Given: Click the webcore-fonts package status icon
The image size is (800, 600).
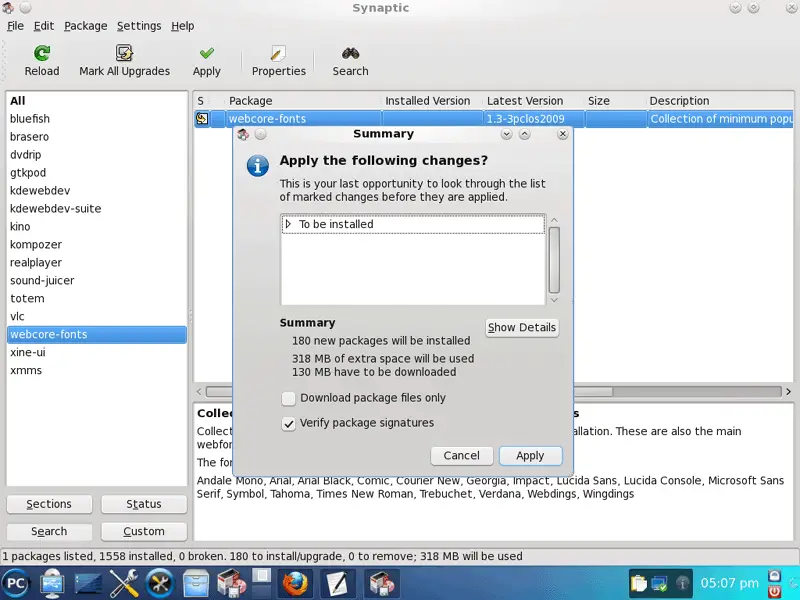Looking at the screenshot, I should click(x=202, y=119).
